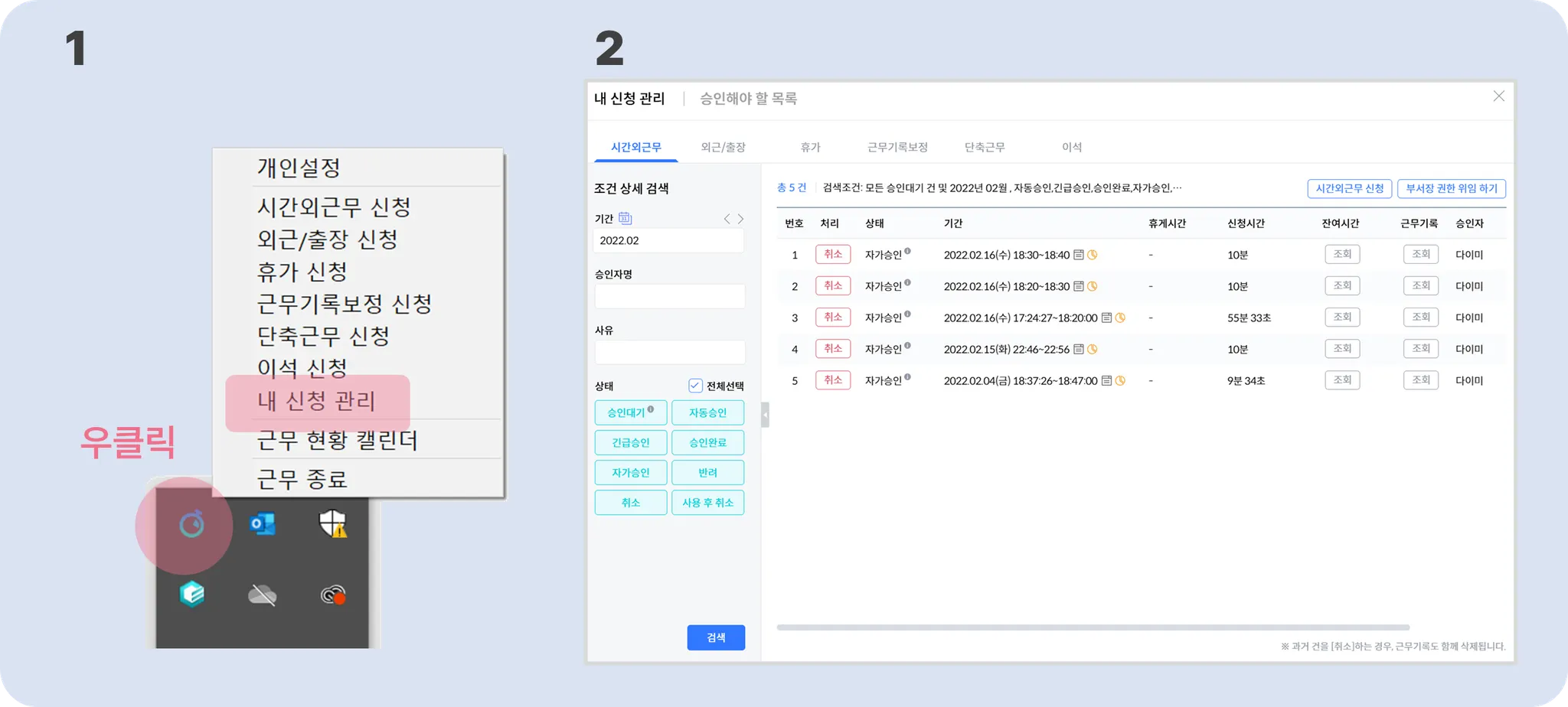Cancel request in row 1 with 취소
The width and height of the screenshot is (1568, 707).
[833, 254]
